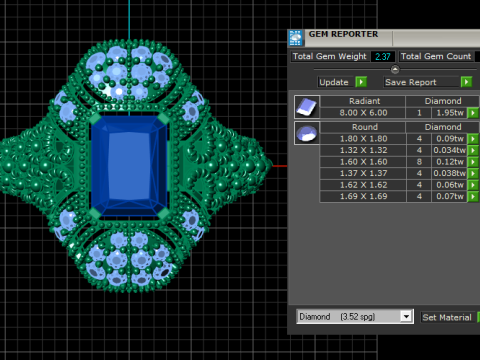Click the Update green arrow button
This screenshot has width=480, height=360.
361,82
